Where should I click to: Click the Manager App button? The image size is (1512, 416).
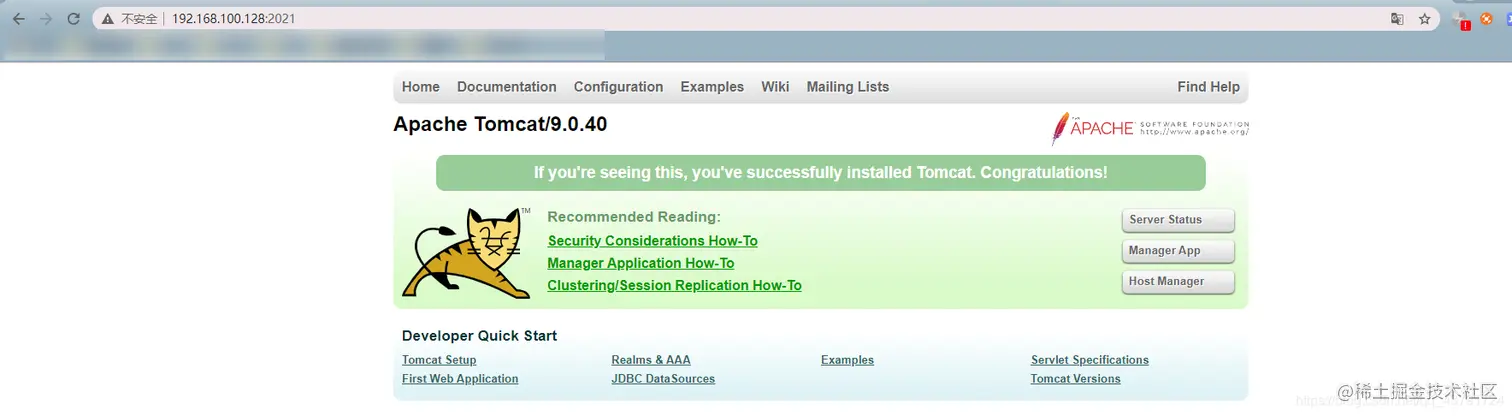pyautogui.click(x=1178, y=251)
